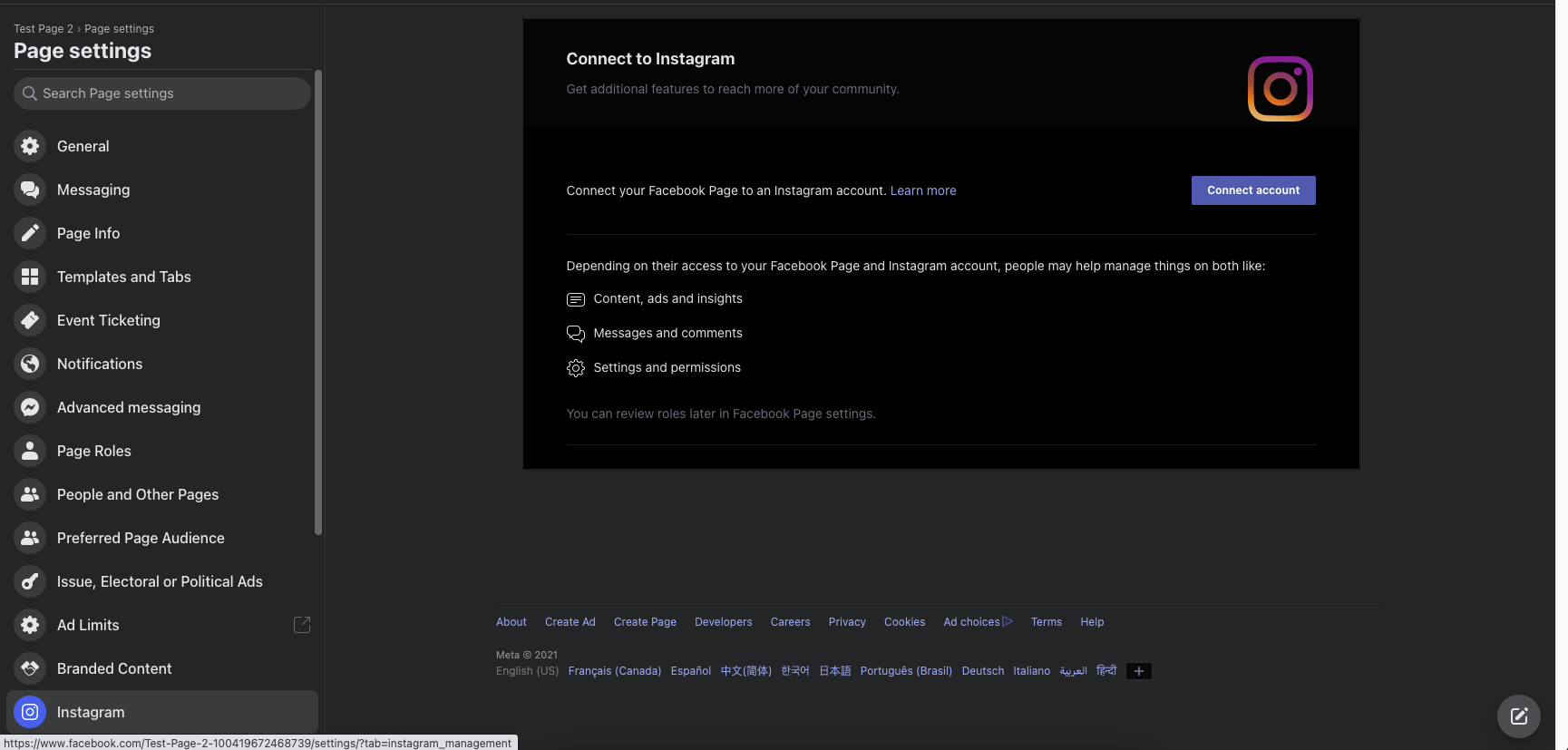Open Notifications settings
The height and width of the screenshot is (750, 1568).
coord(162,364)
